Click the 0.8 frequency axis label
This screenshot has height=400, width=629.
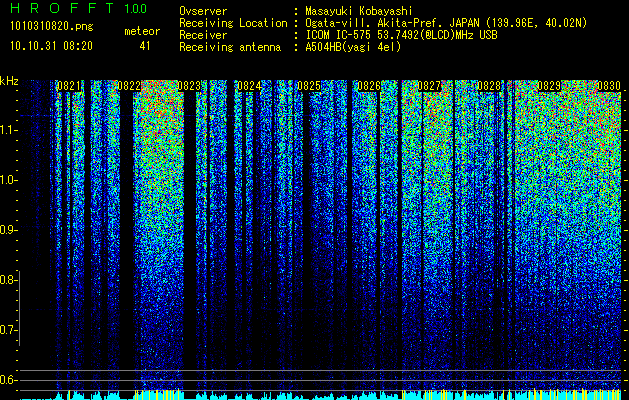(x=7, y=280)
